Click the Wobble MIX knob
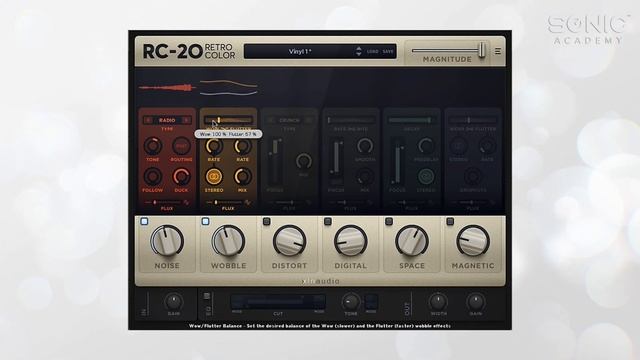The image size is (640, 360). 242,177
